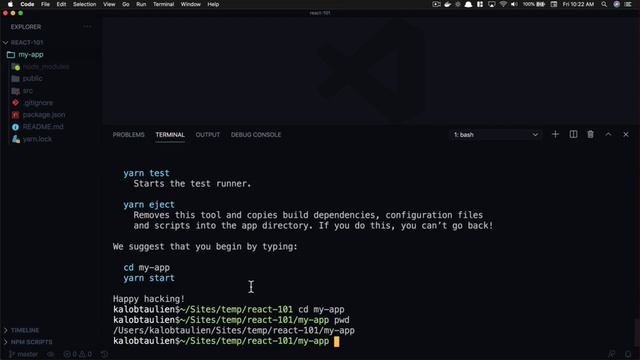Open the Edit menu
The height and width of the screenshot is (360, 640).
(x=61, y=4)
